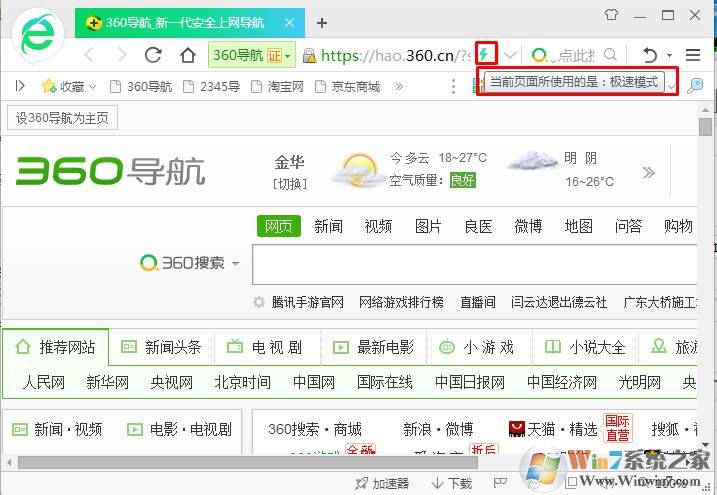Click the 加速器 rocket icon
The width and height of the screenshot is (717, 495).
pos(361,483)
